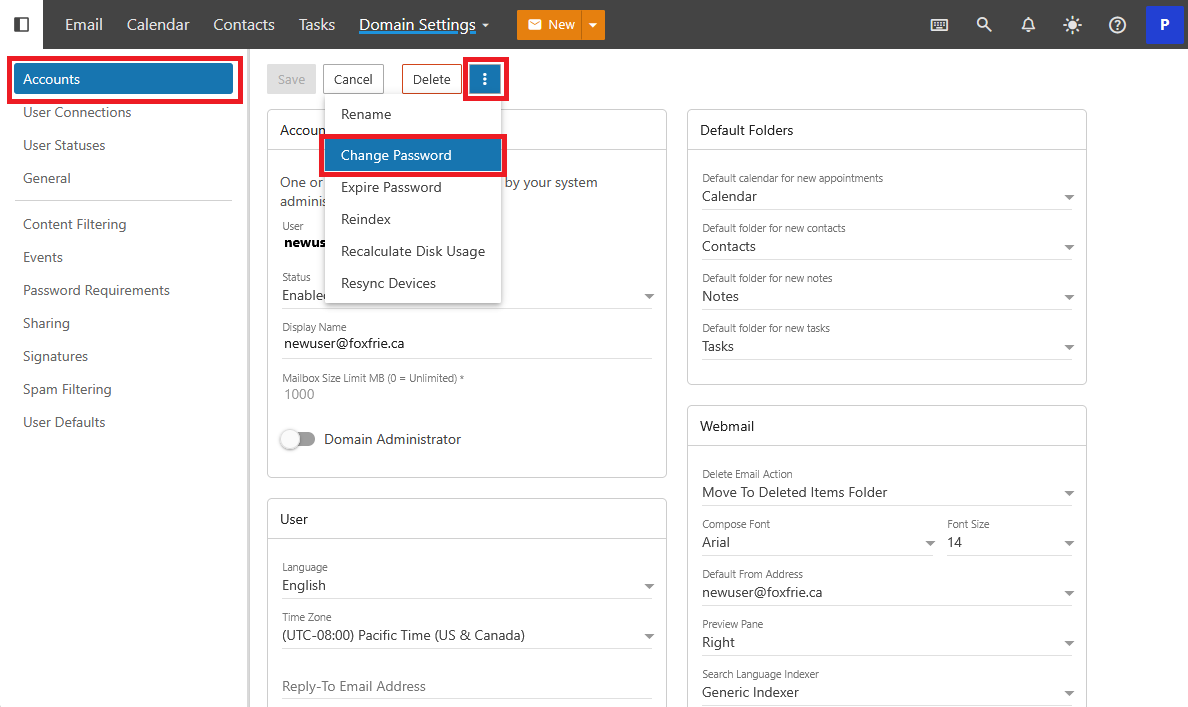Click the Delete button
Viewport: 1188px width, 707px height.
click(432, 79)
